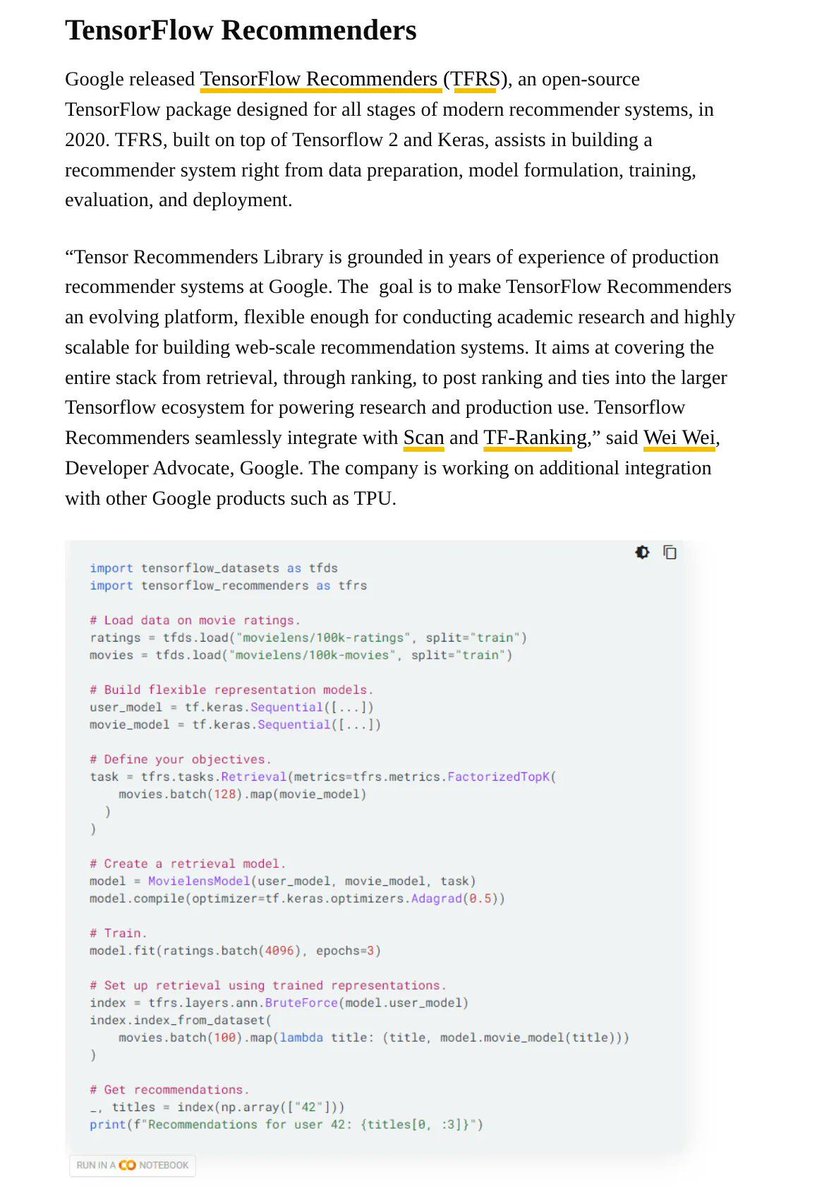Click the 'task = tfrs.tasks.Retrieval' line
817x1200 pixels.
(x=323, y=776)
